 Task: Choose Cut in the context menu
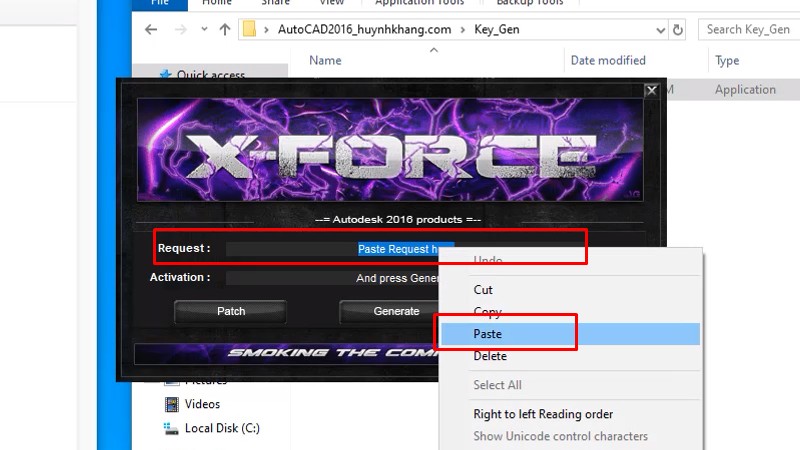point(483,290)
